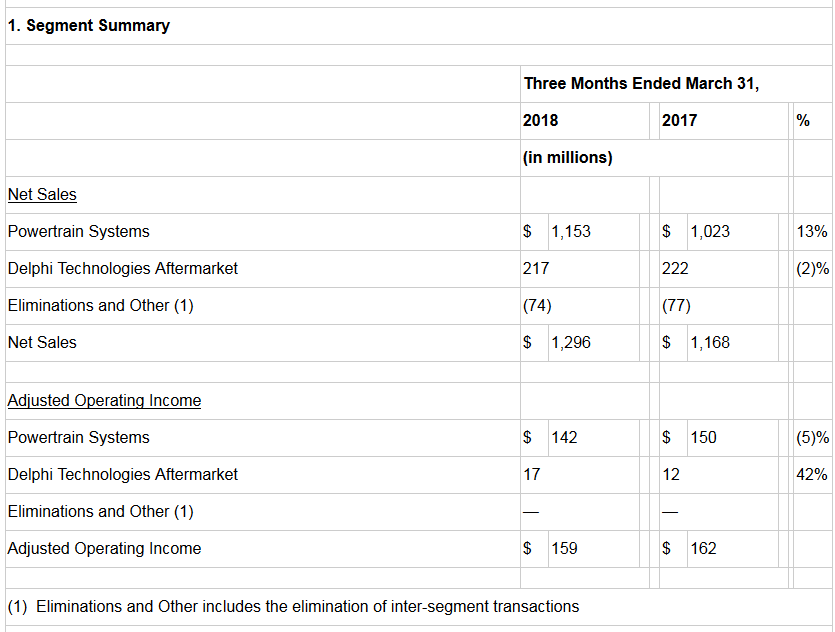Viewport: 835px width, 632px height.
Task: Click the 162 adjusted operating income total
Action: point(703,548)
